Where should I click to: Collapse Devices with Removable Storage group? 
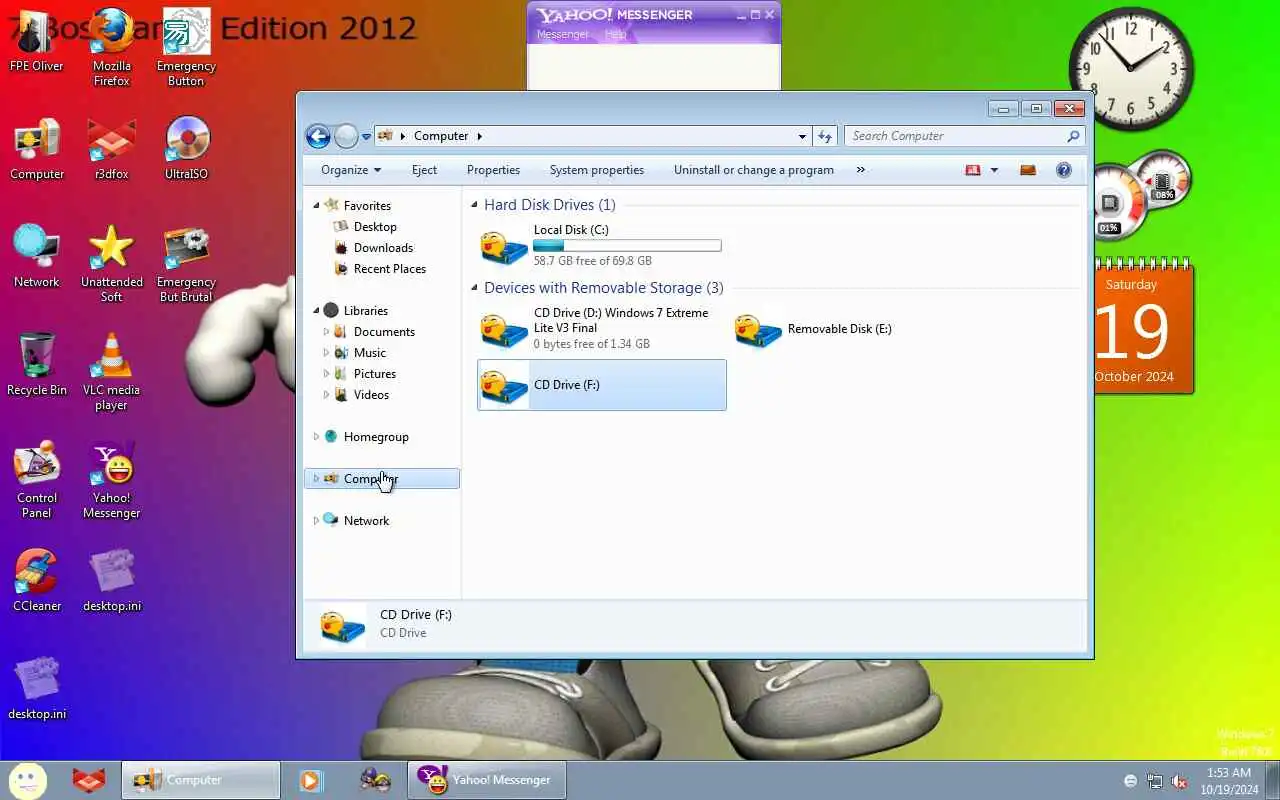[475, 288]
